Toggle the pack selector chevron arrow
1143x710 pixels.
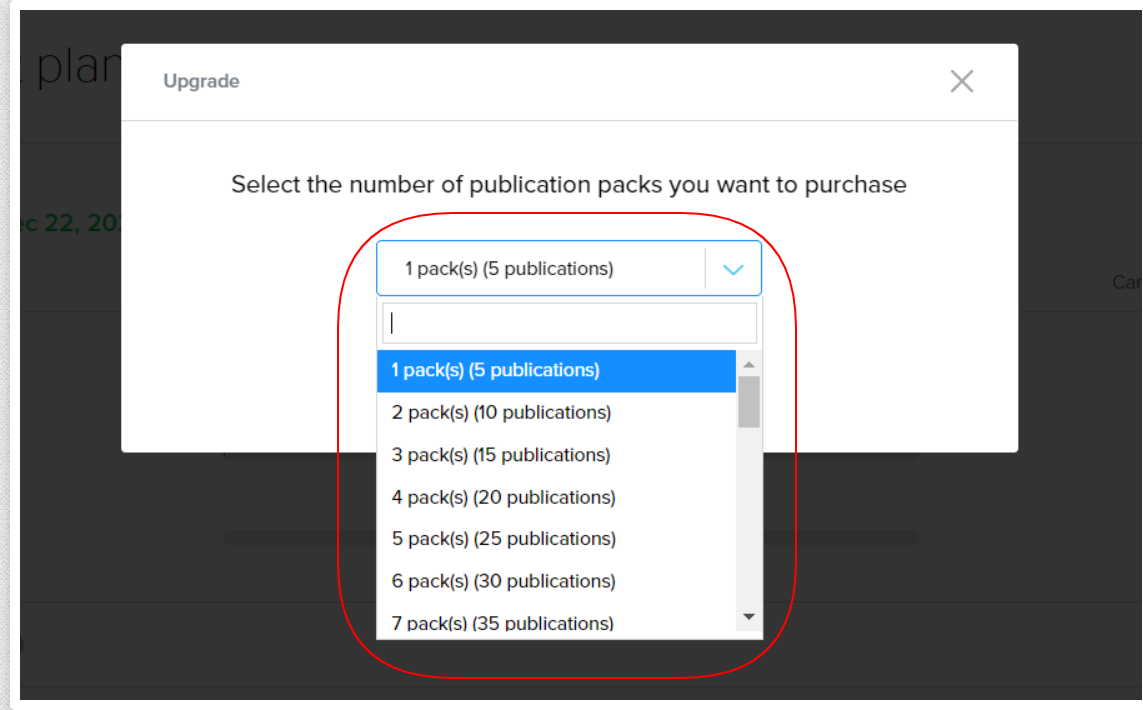click(x=733, y=269)
